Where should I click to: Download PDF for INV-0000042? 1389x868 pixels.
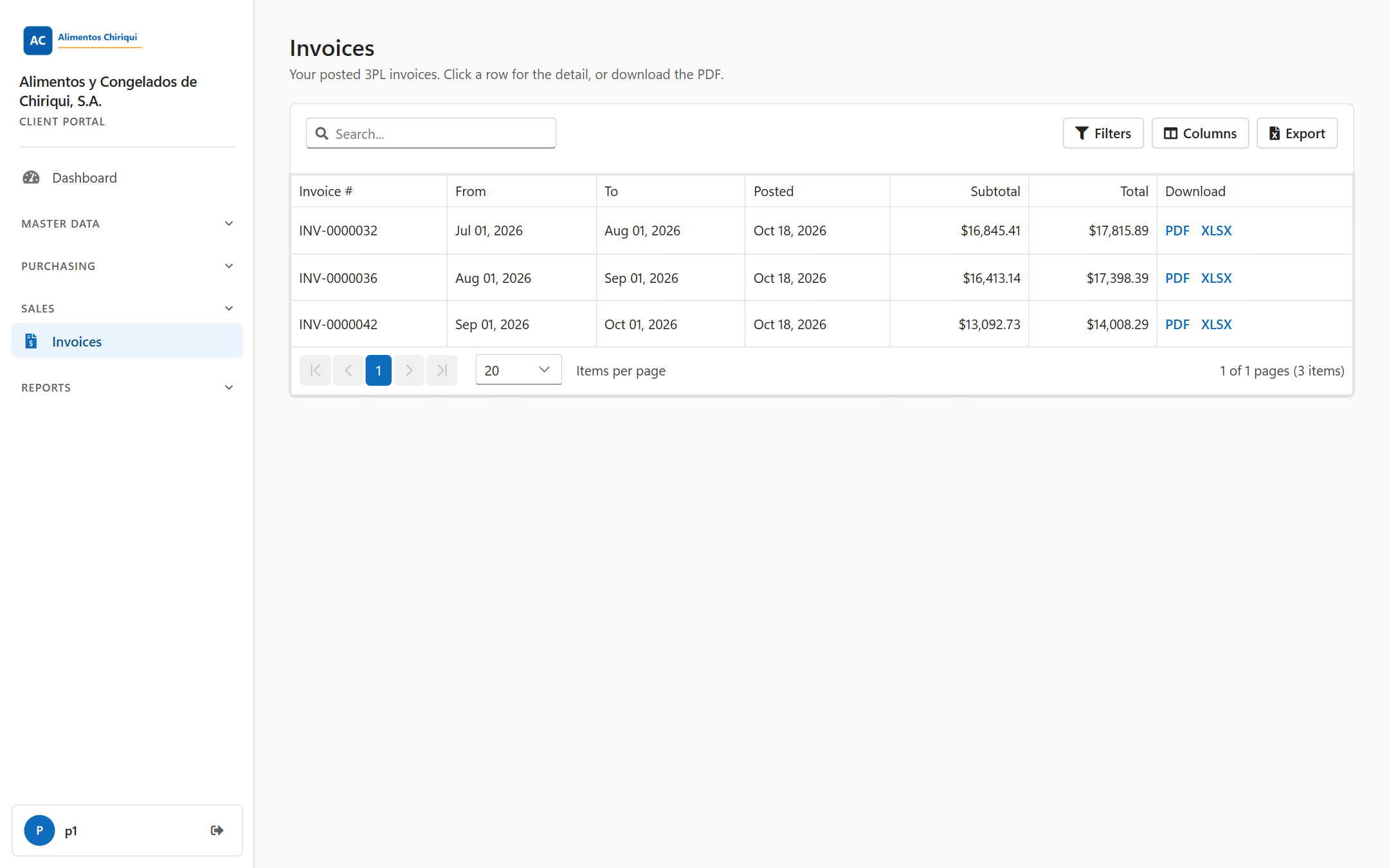[1177, 324]
